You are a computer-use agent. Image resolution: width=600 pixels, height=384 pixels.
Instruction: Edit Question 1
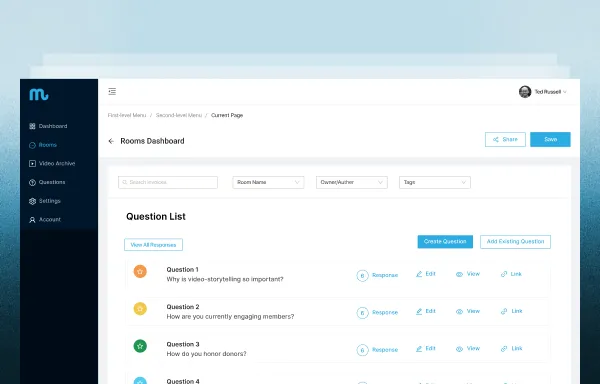coord(426,274)
